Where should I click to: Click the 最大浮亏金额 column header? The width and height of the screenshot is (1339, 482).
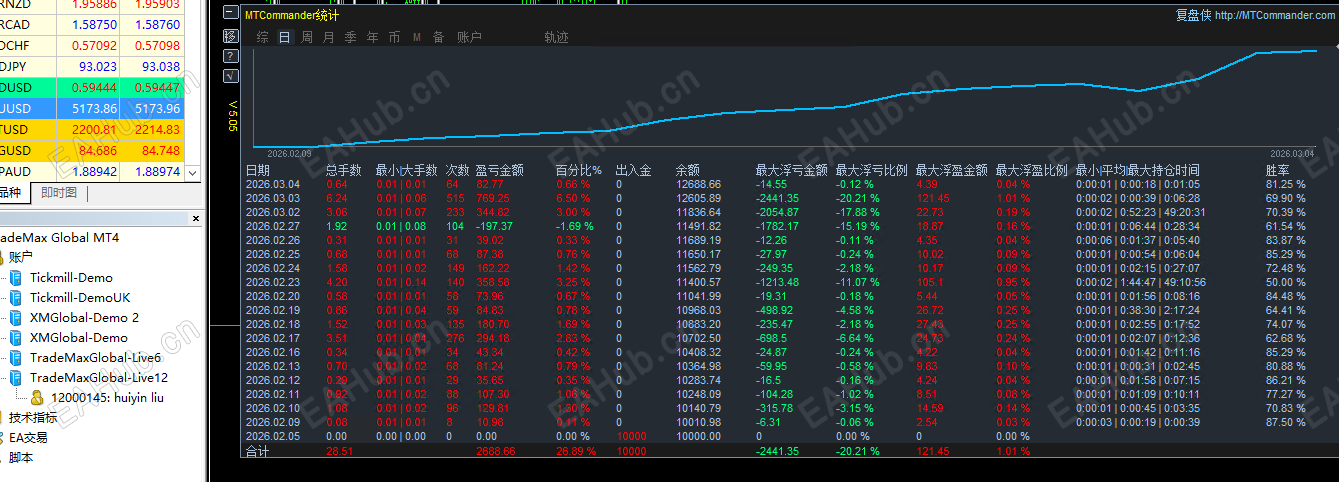tap(792, 171)
